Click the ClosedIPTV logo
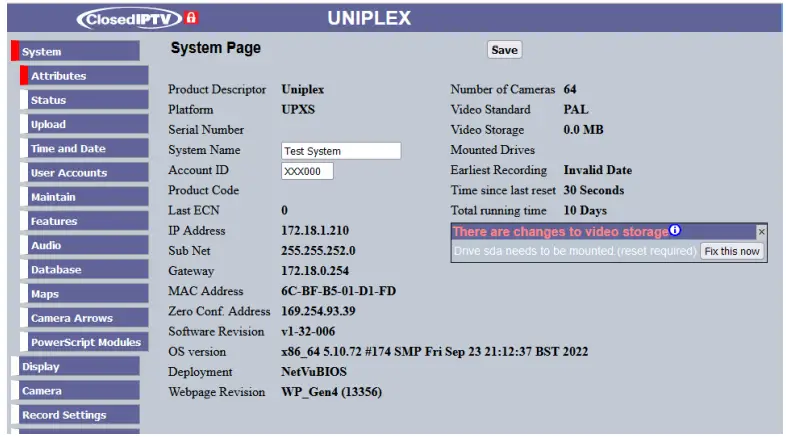 [x=129, y=19]
